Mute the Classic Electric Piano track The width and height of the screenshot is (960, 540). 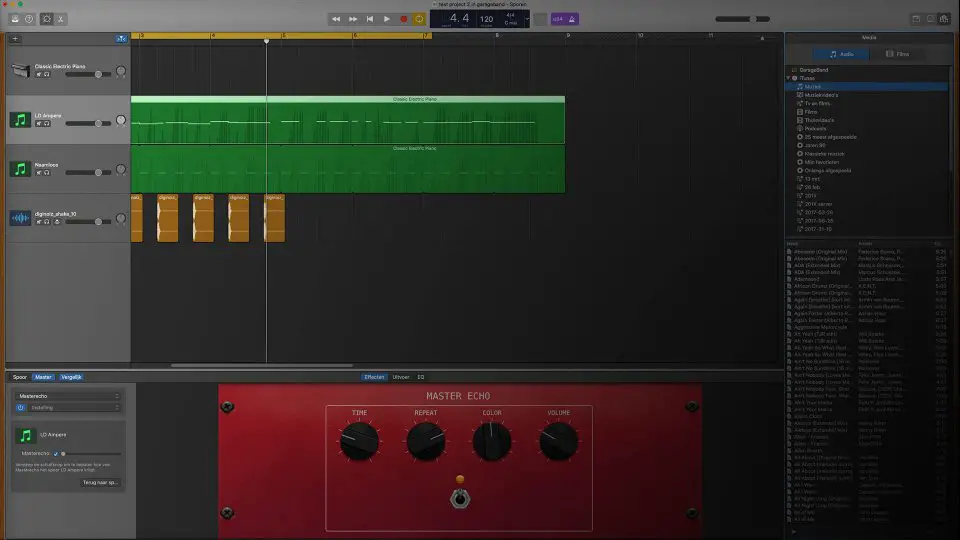(x=39, y=74)
